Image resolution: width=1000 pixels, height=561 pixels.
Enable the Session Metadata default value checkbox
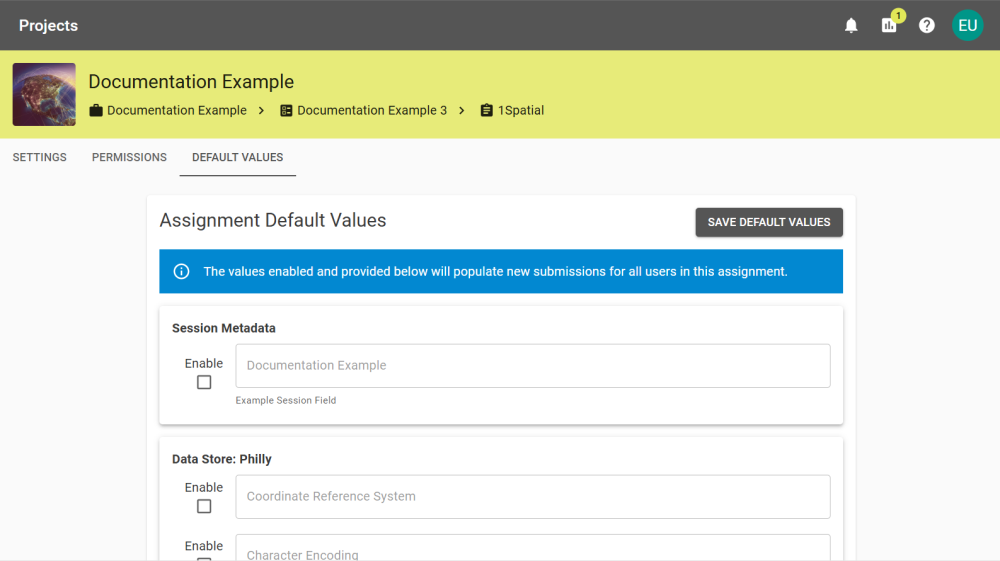pyautogui.click(x=204, y=382)
